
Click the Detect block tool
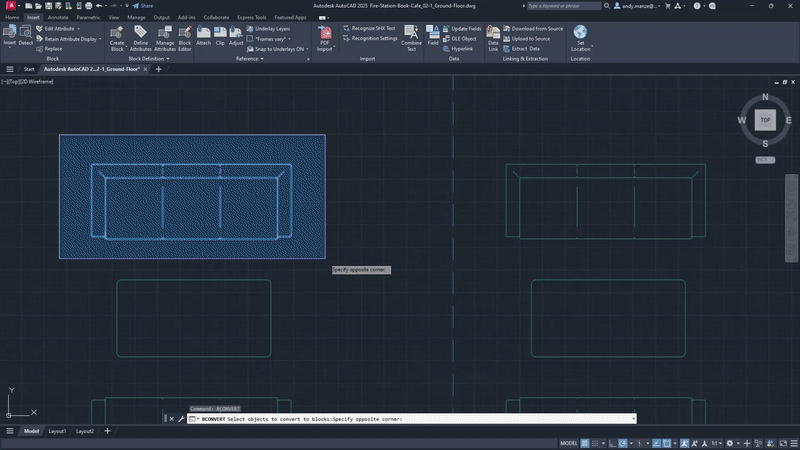[x=26, y=36]
